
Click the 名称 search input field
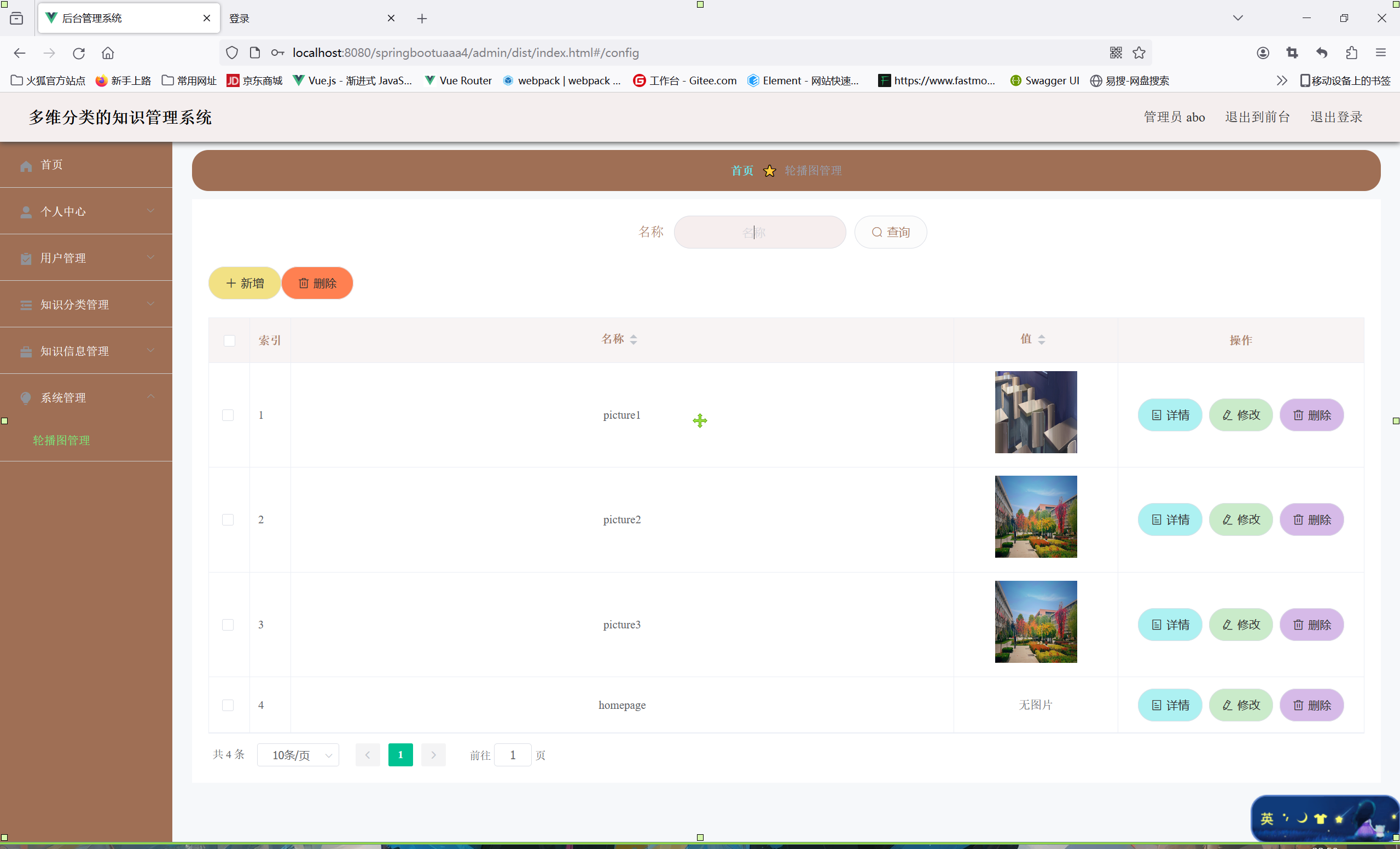[759, 232]
